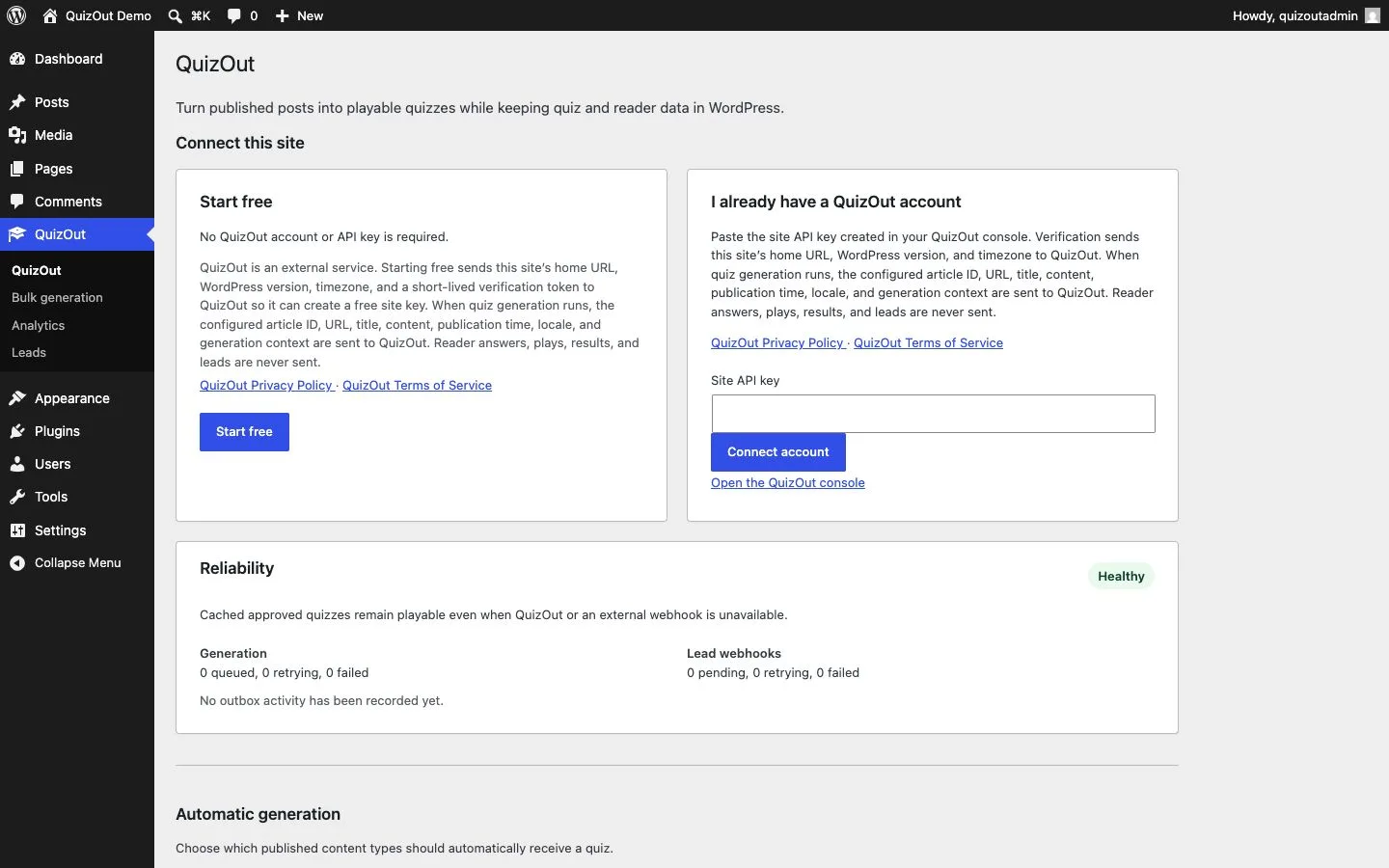Click the Dashboard gauge icon

(x=17, y=59)
